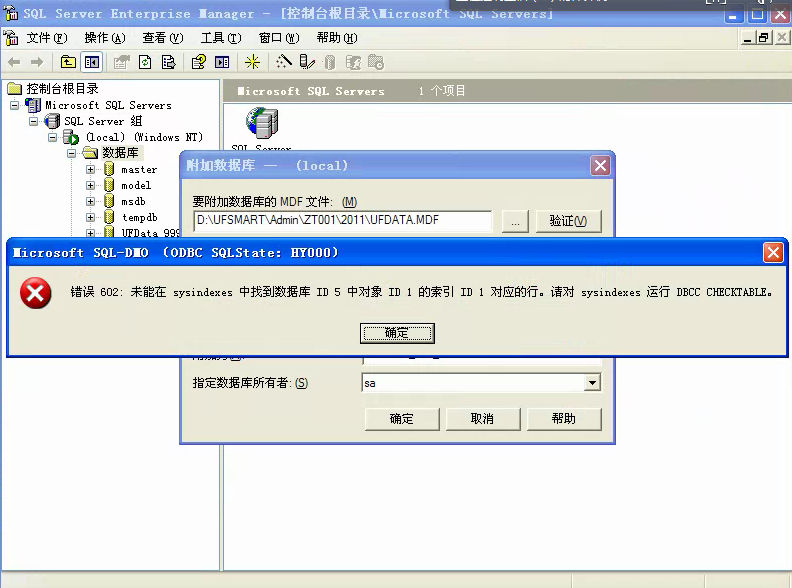This screenshot has width=792, height=588.
Task: Click the greyed New Database cylinder icon
Action: [x=330, y=63]
